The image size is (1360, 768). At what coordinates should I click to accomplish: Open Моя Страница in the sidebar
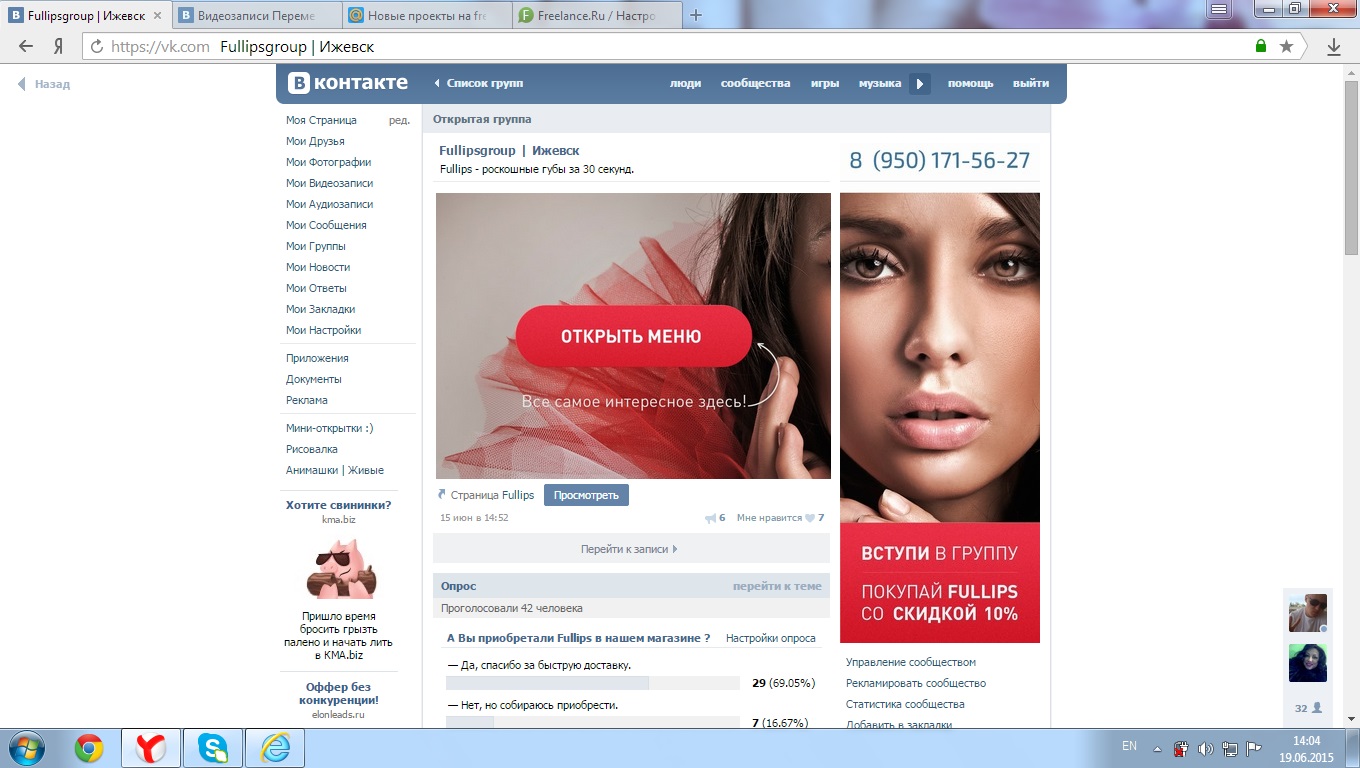tap(321, 120)
